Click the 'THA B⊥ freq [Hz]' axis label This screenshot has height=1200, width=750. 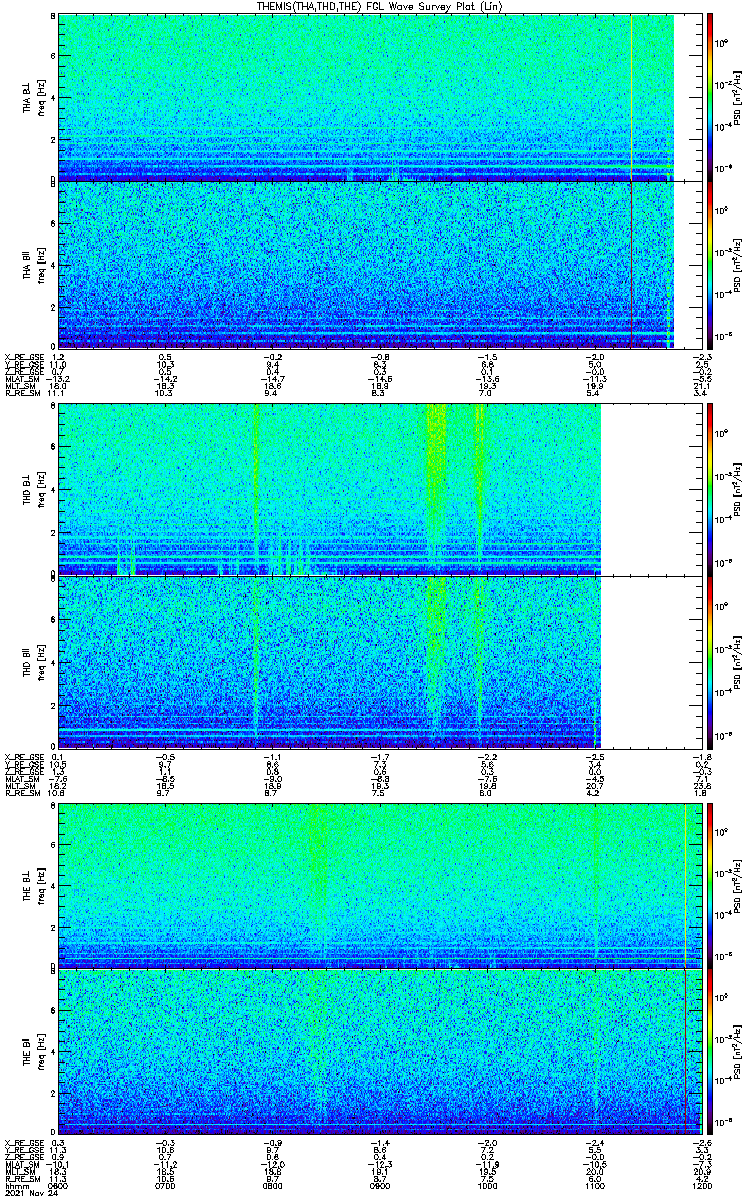point(34,97)
